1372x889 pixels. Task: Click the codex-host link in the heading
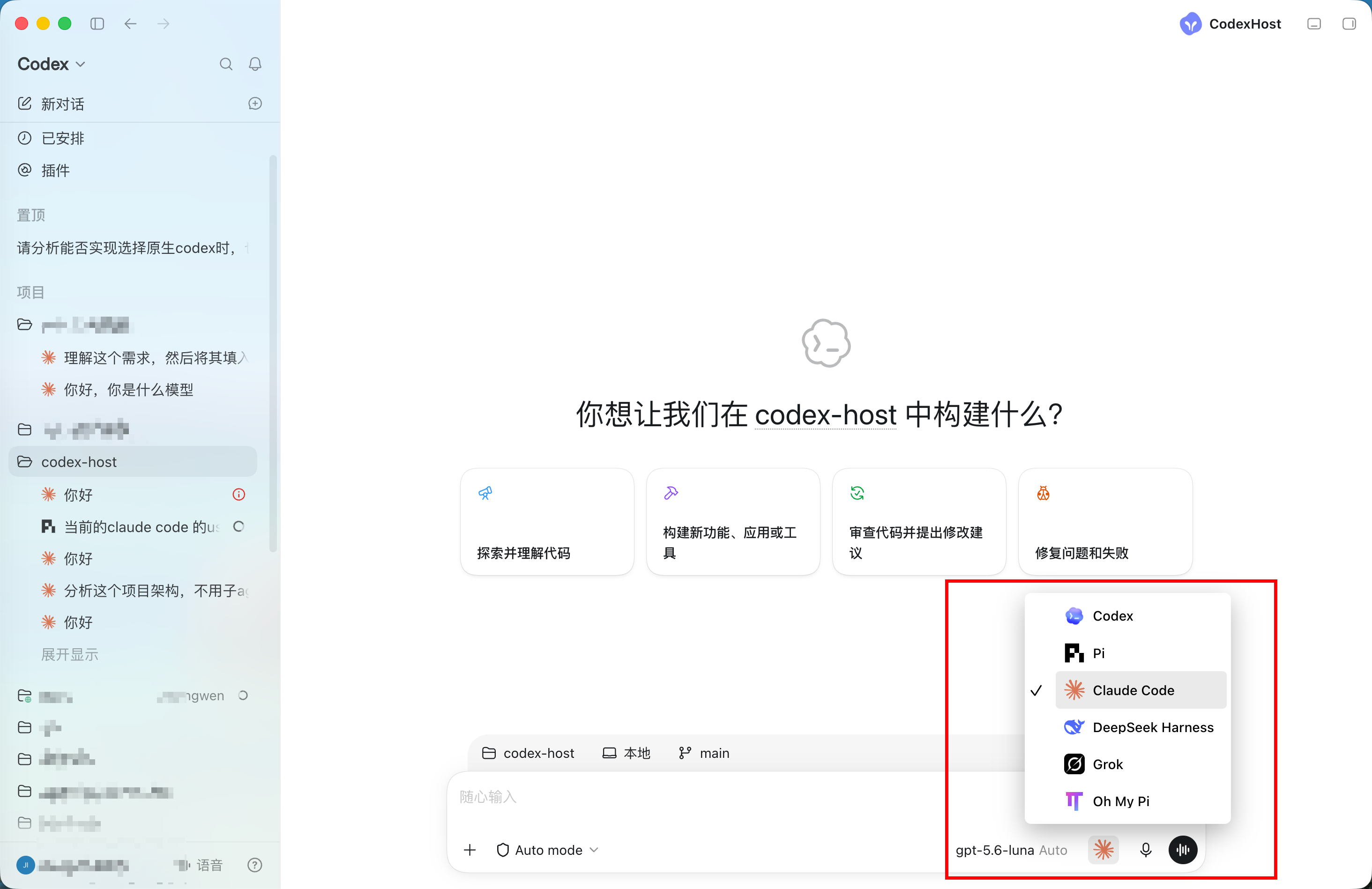[x=826, y=415]
